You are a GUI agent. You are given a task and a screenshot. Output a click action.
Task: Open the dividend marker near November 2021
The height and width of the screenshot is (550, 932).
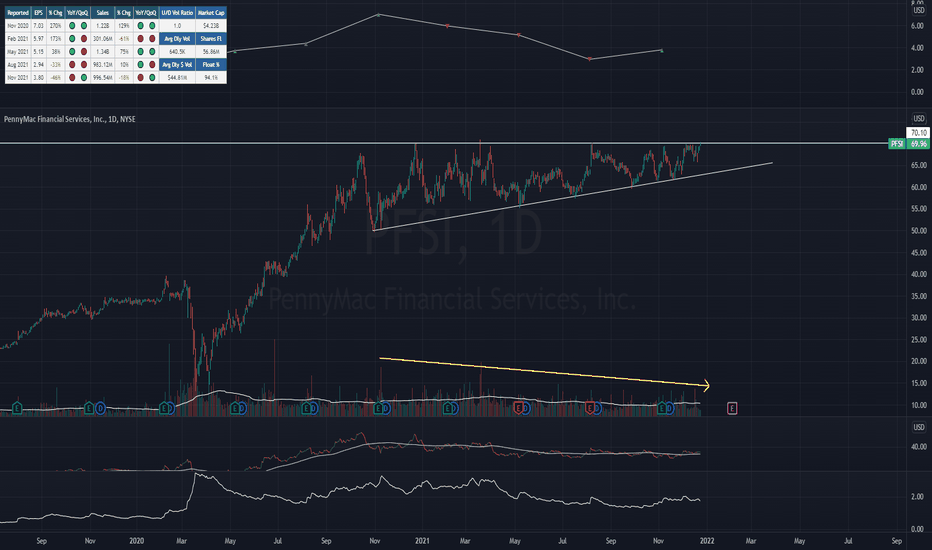669,408
